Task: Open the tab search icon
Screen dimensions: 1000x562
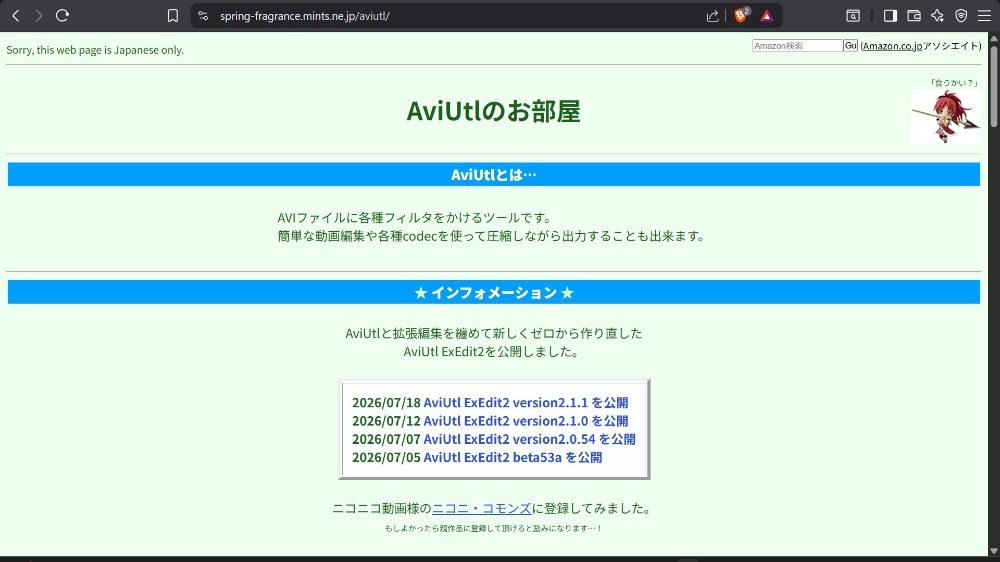Action: (853, 16)
